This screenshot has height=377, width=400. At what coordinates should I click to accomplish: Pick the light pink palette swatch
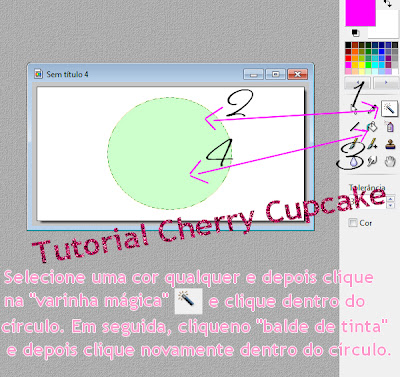348,71
